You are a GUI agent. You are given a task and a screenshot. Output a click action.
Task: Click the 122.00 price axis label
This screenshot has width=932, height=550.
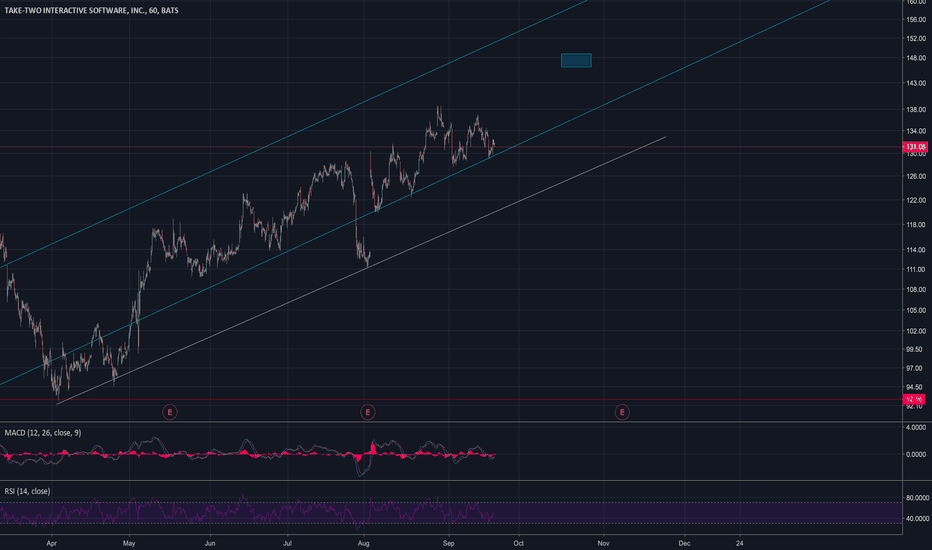(x=916, y=200)
